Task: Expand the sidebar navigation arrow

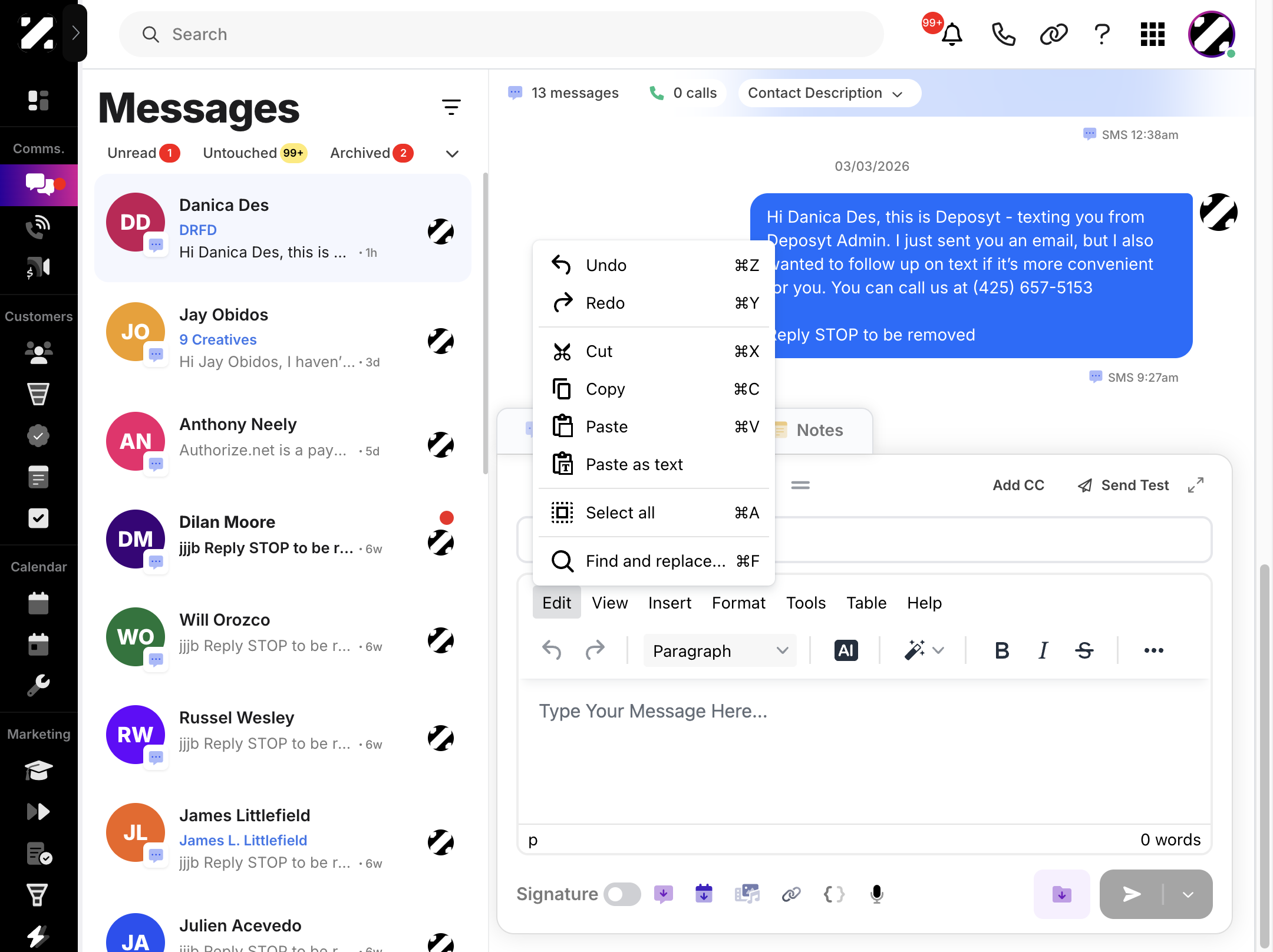Action: pos(75,33)
